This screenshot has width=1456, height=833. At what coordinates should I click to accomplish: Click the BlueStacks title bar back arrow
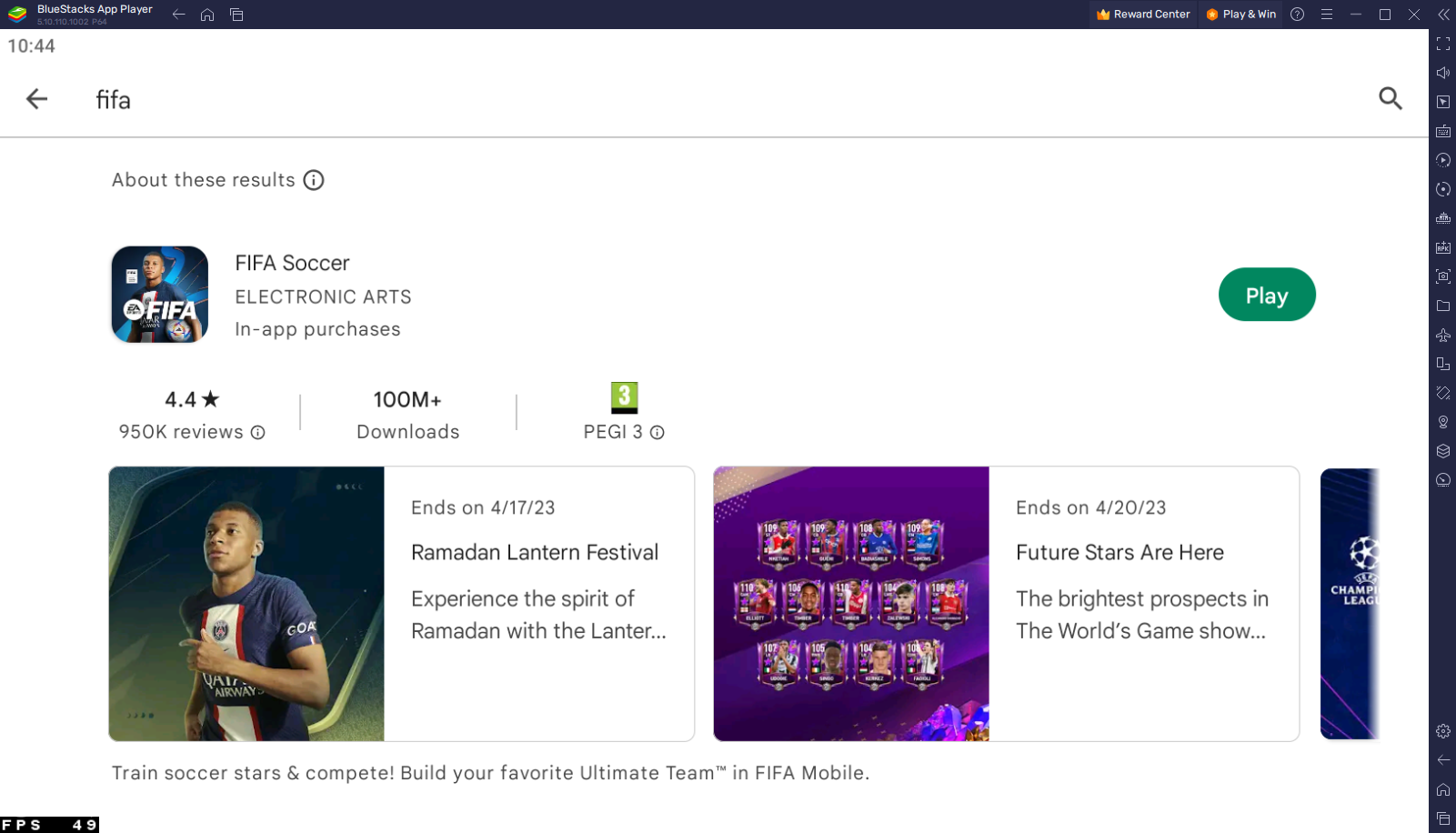click(179, 15)
